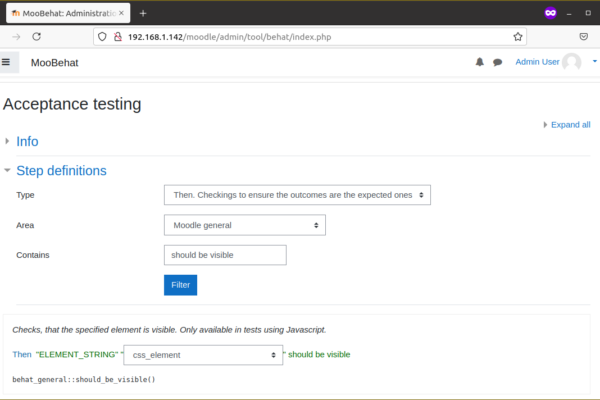600x400 pixels.
Task: Open the user menu caret
Action: (595, 61)
